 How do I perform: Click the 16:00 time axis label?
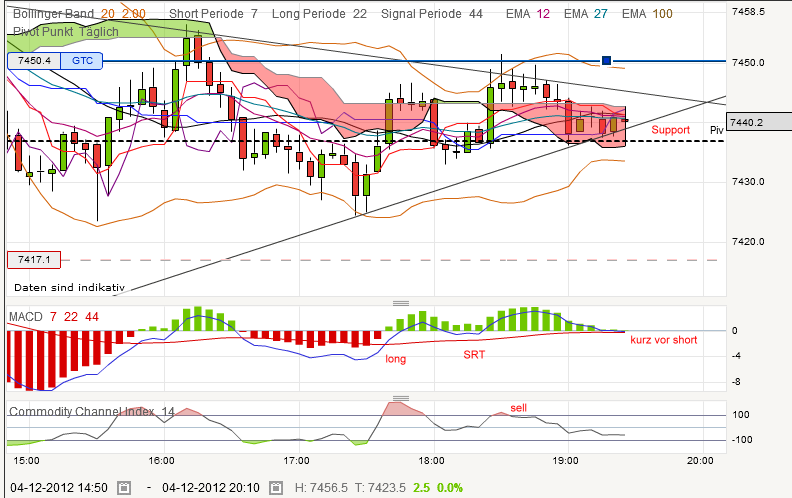coord(162,460)
